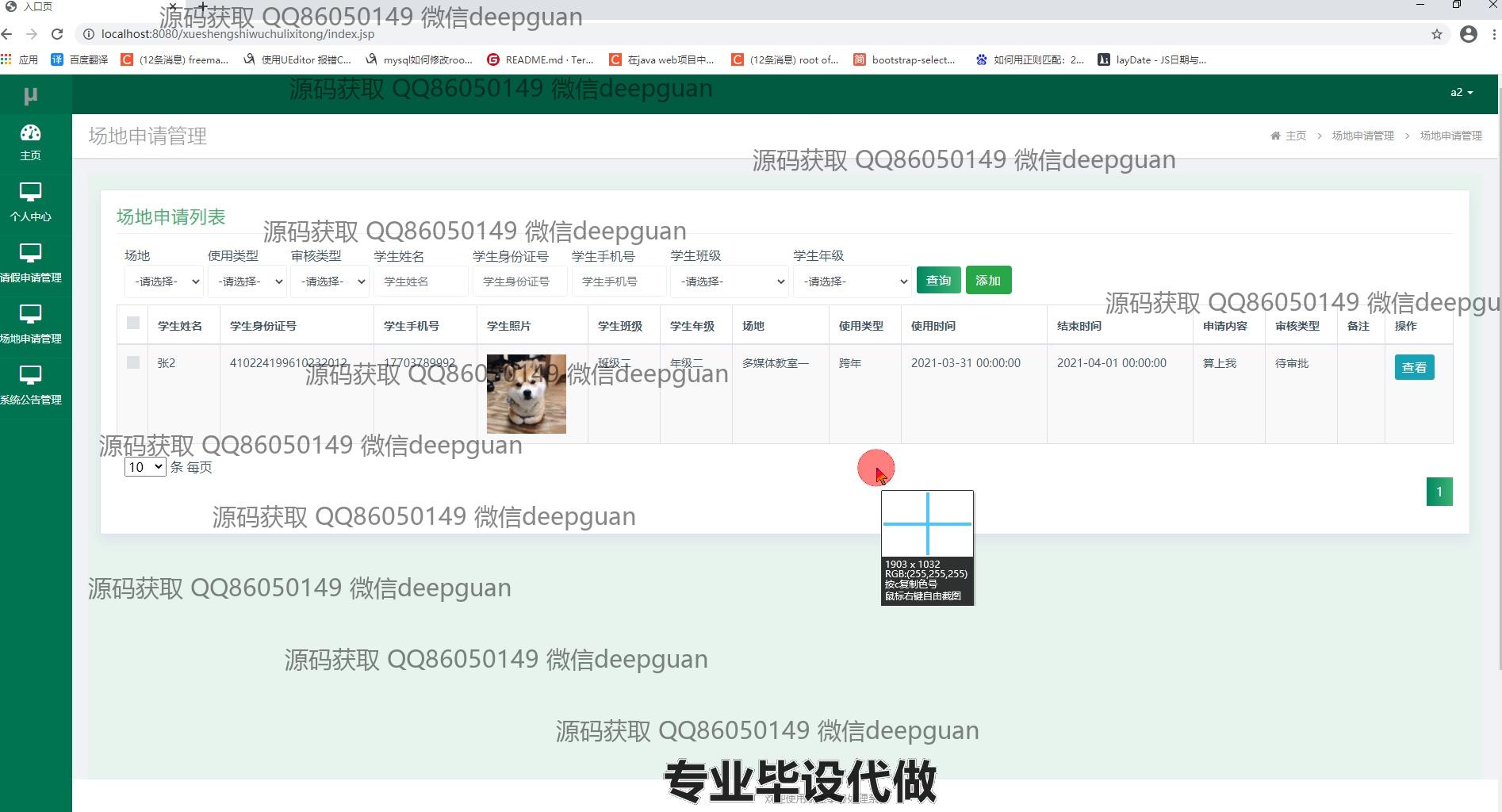The height and width of the screenshot is (812, 1502).
Task: Open browser profile avatar icon
Action: 1468,34
